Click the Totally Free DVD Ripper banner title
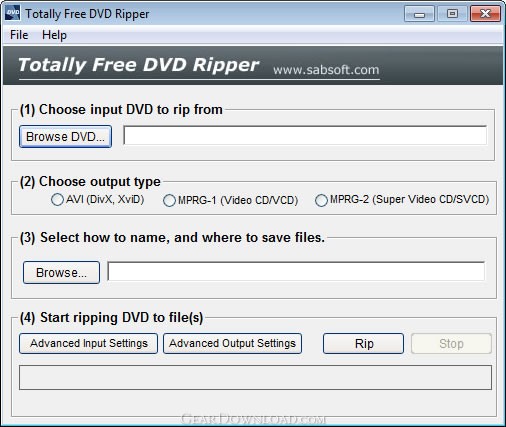The width and height of the screenshot is (506, 427). pos(138,65)
